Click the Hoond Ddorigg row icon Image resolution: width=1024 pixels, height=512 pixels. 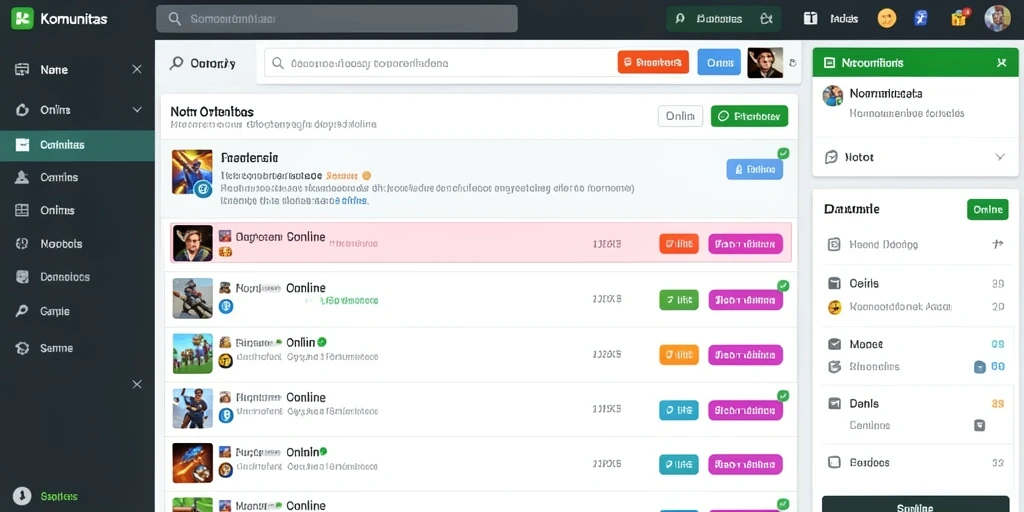coord(834,244)
